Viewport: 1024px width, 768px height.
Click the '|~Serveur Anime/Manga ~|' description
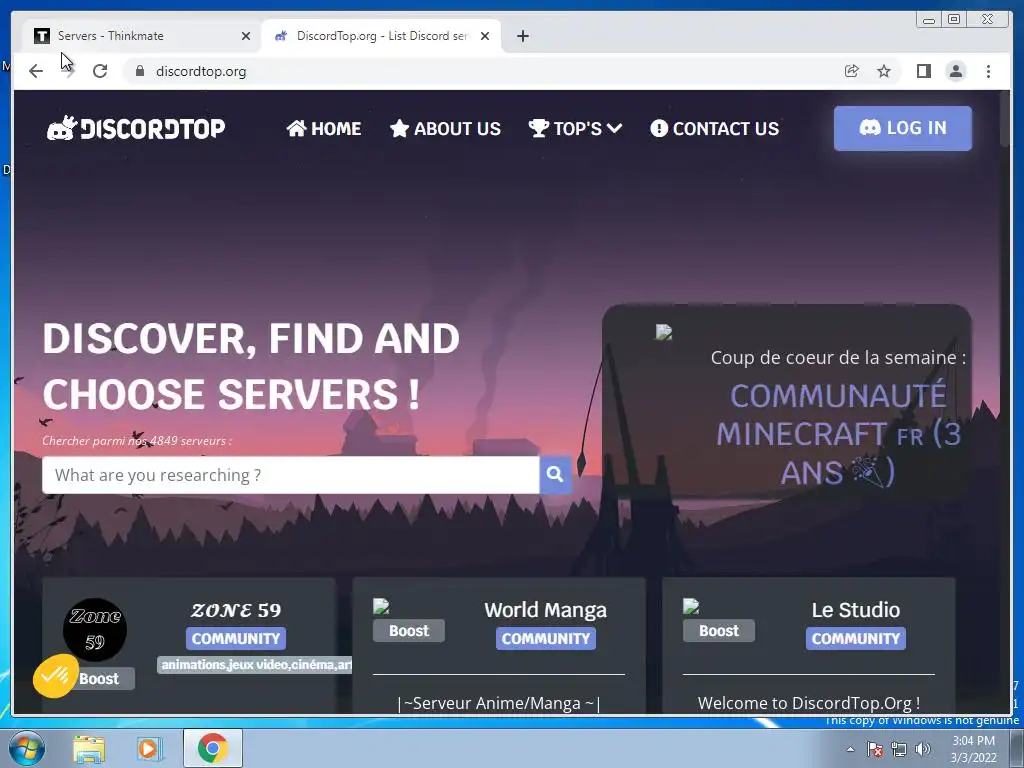pos(499,703)
